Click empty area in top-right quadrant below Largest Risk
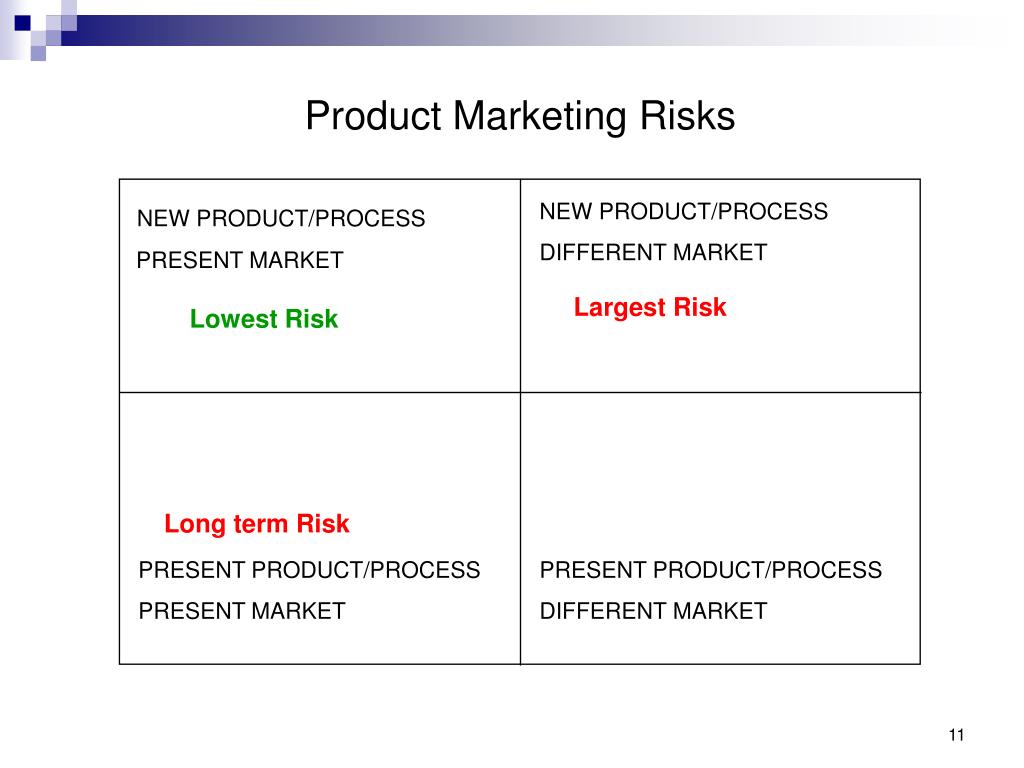The image size is (1024, 768). click(720, 356)
